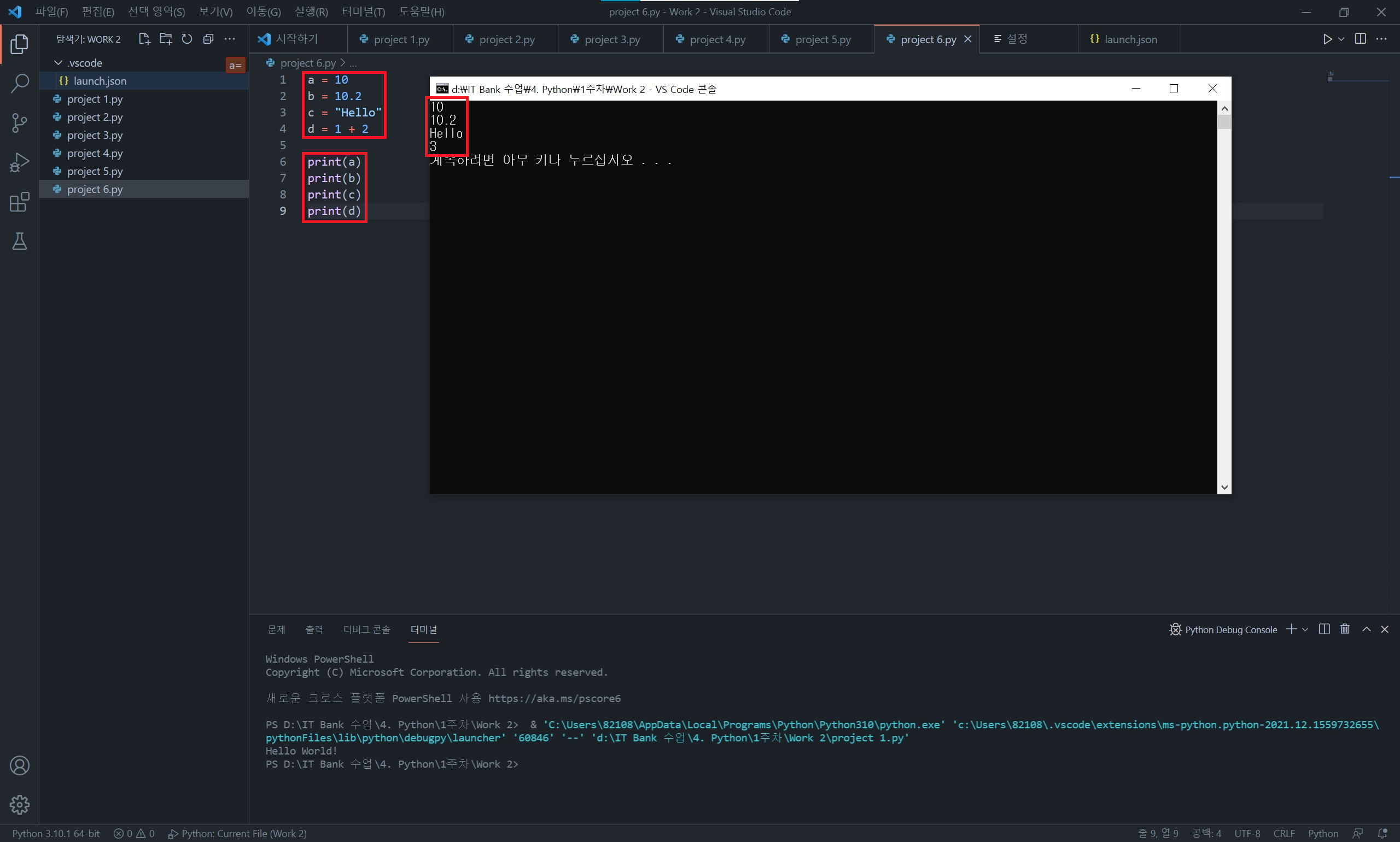The image size is (1400, 842).
Task: Open the Source Control view
Action: [x=19, y=122]
